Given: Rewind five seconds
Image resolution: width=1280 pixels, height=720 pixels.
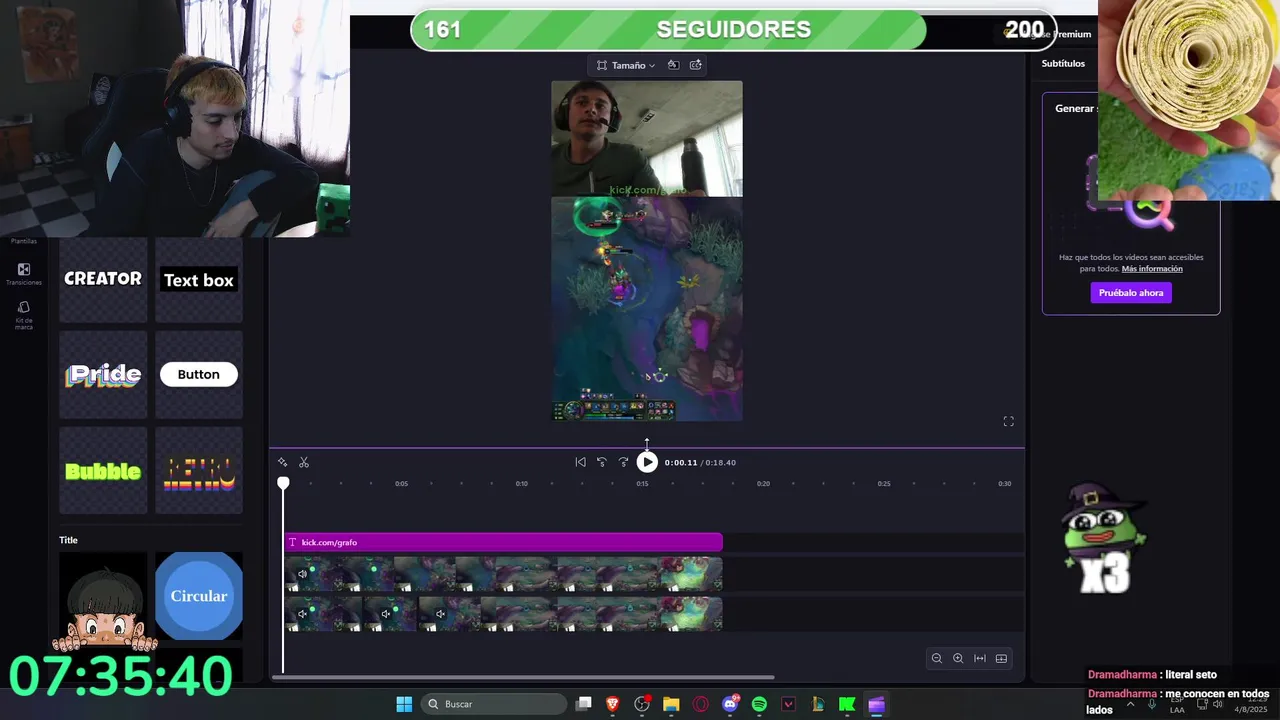Looking at the screenshot, I should coord(601,462).
